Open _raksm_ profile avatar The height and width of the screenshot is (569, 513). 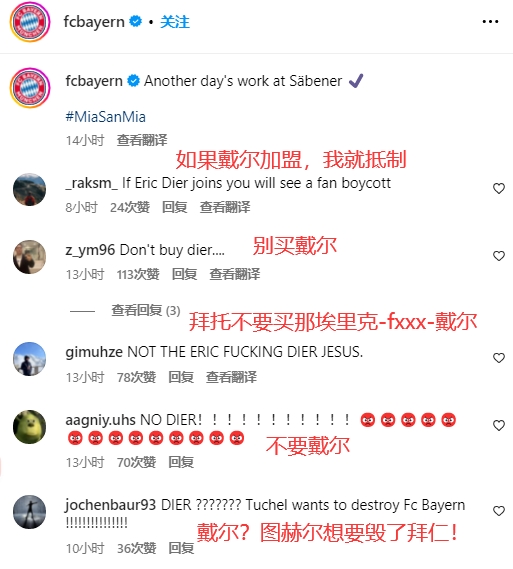[x=29, y=189]
